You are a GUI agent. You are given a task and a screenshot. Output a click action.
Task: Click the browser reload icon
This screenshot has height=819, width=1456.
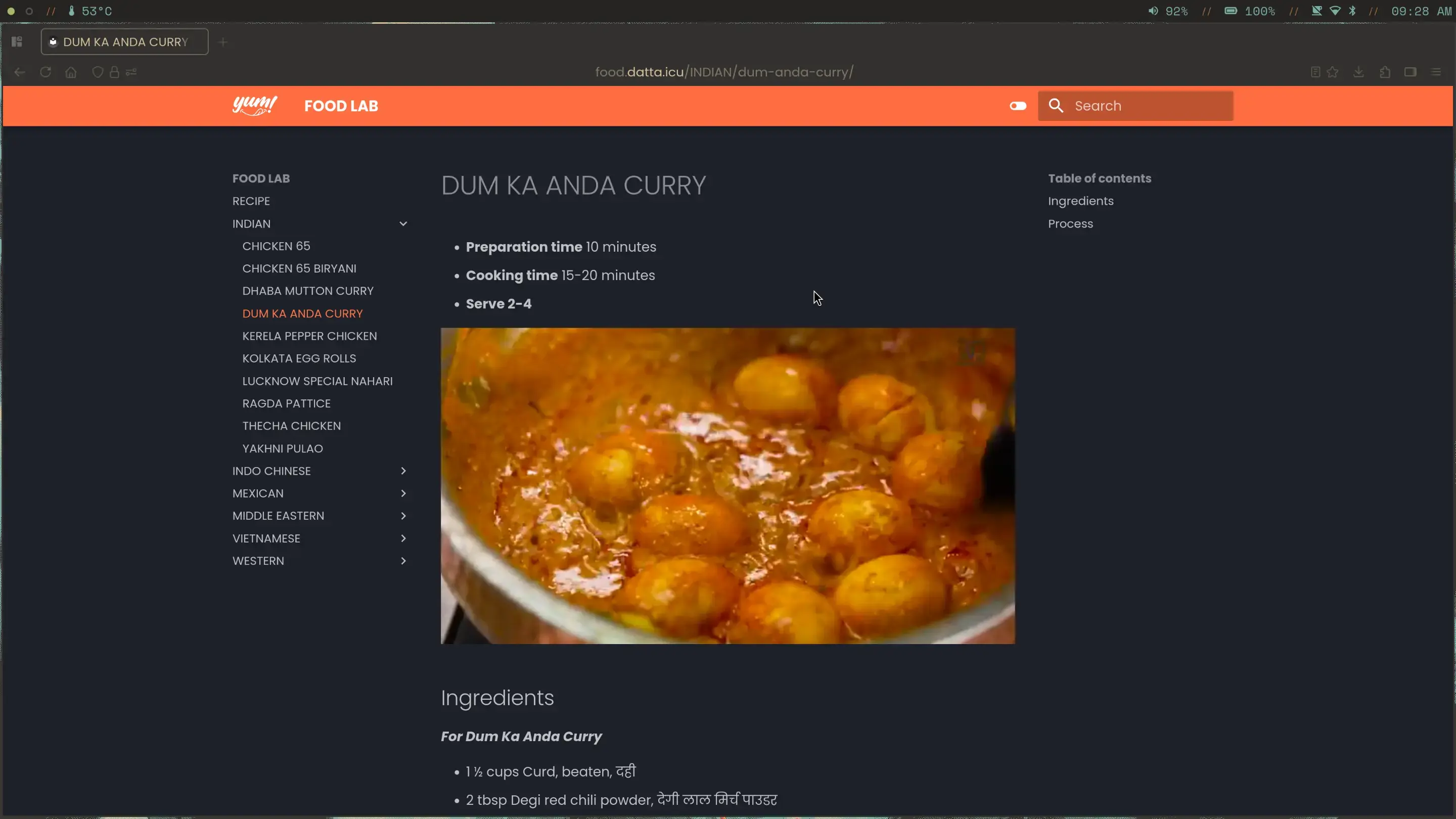(x=45, y=72)
